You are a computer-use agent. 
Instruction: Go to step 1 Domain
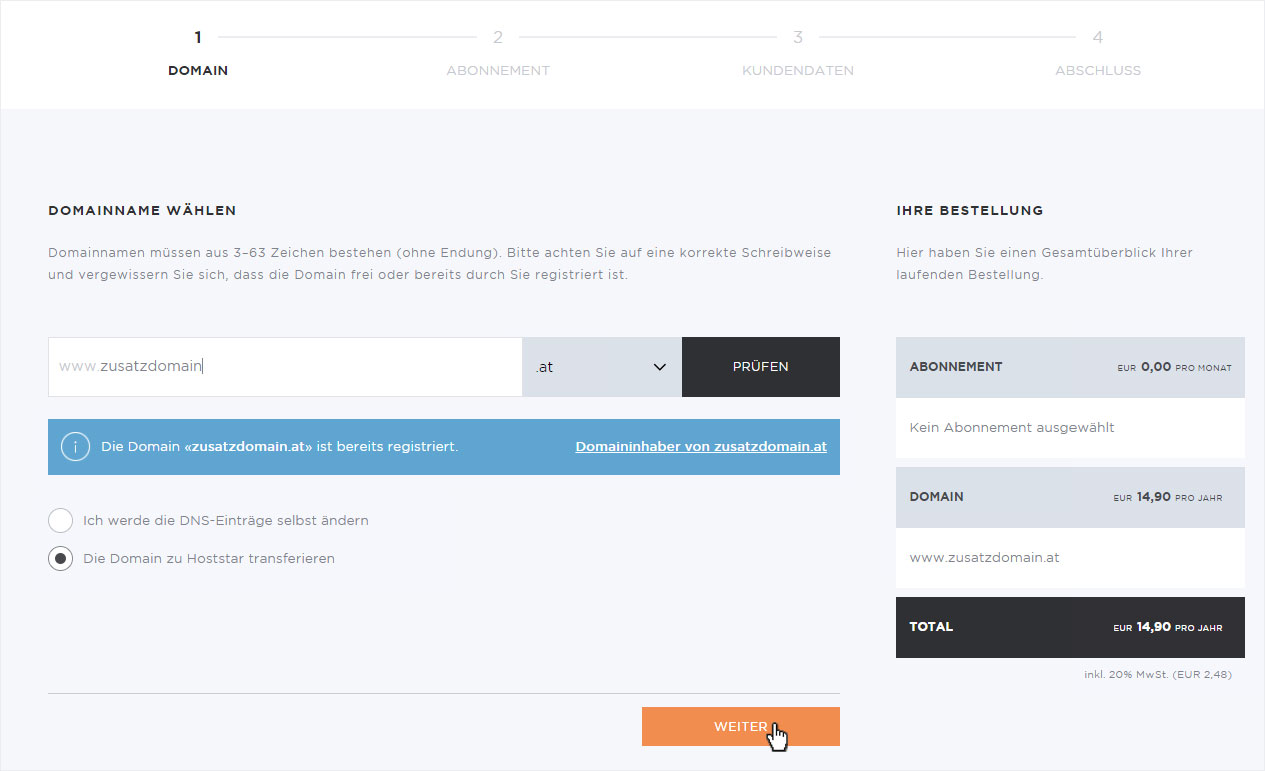[x=198, y=54]
